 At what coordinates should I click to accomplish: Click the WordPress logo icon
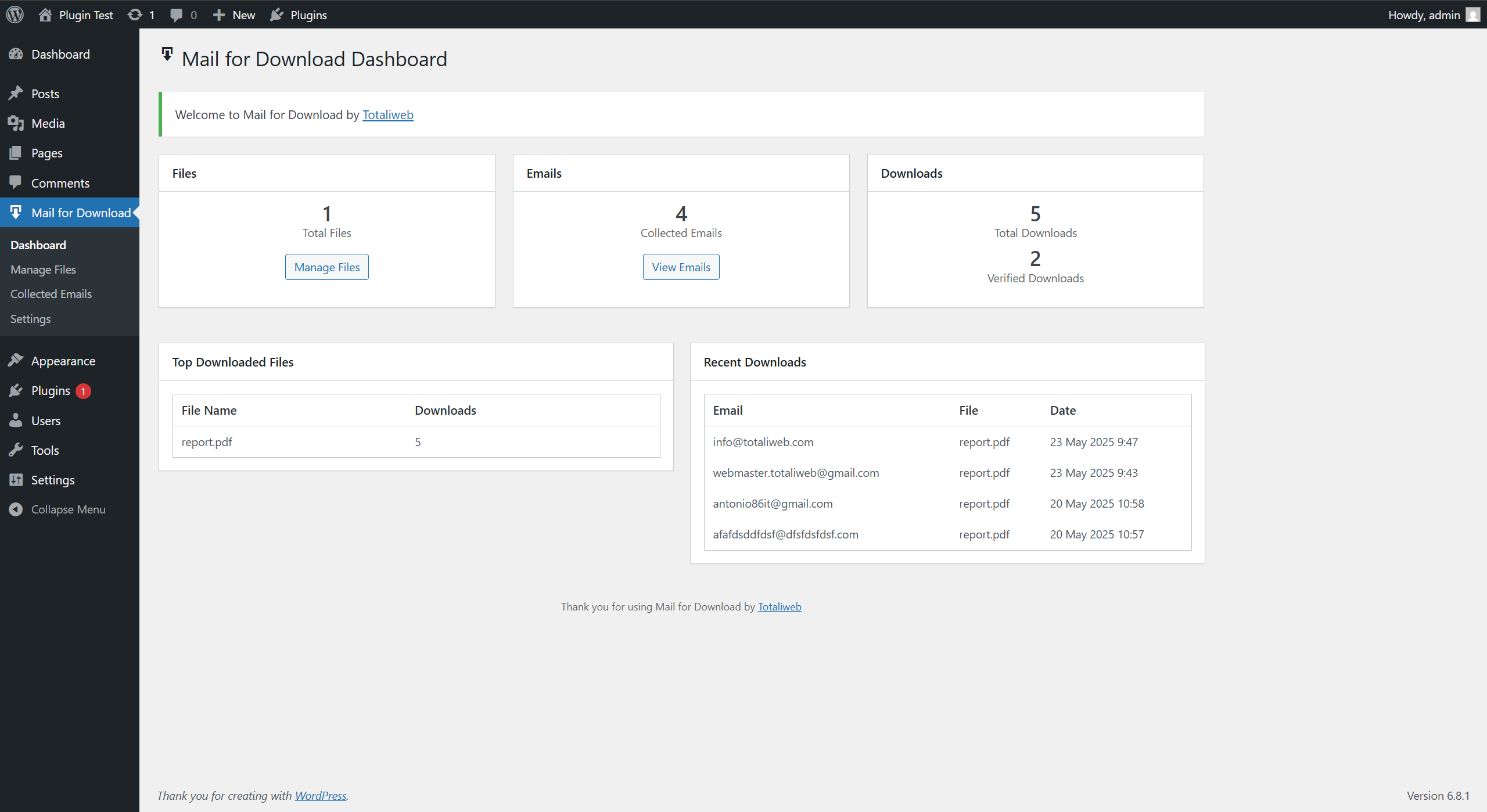pos(15,15)
